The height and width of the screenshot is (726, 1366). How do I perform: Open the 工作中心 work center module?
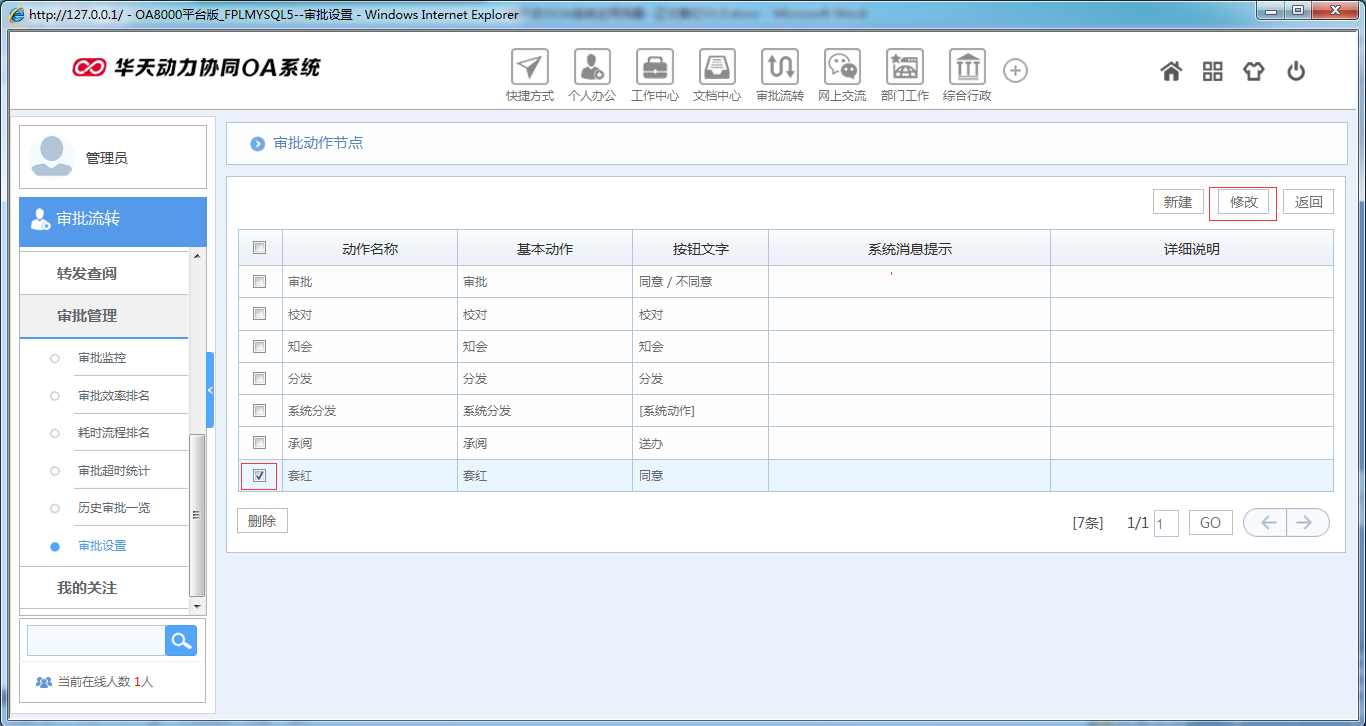tap(655, 70)
